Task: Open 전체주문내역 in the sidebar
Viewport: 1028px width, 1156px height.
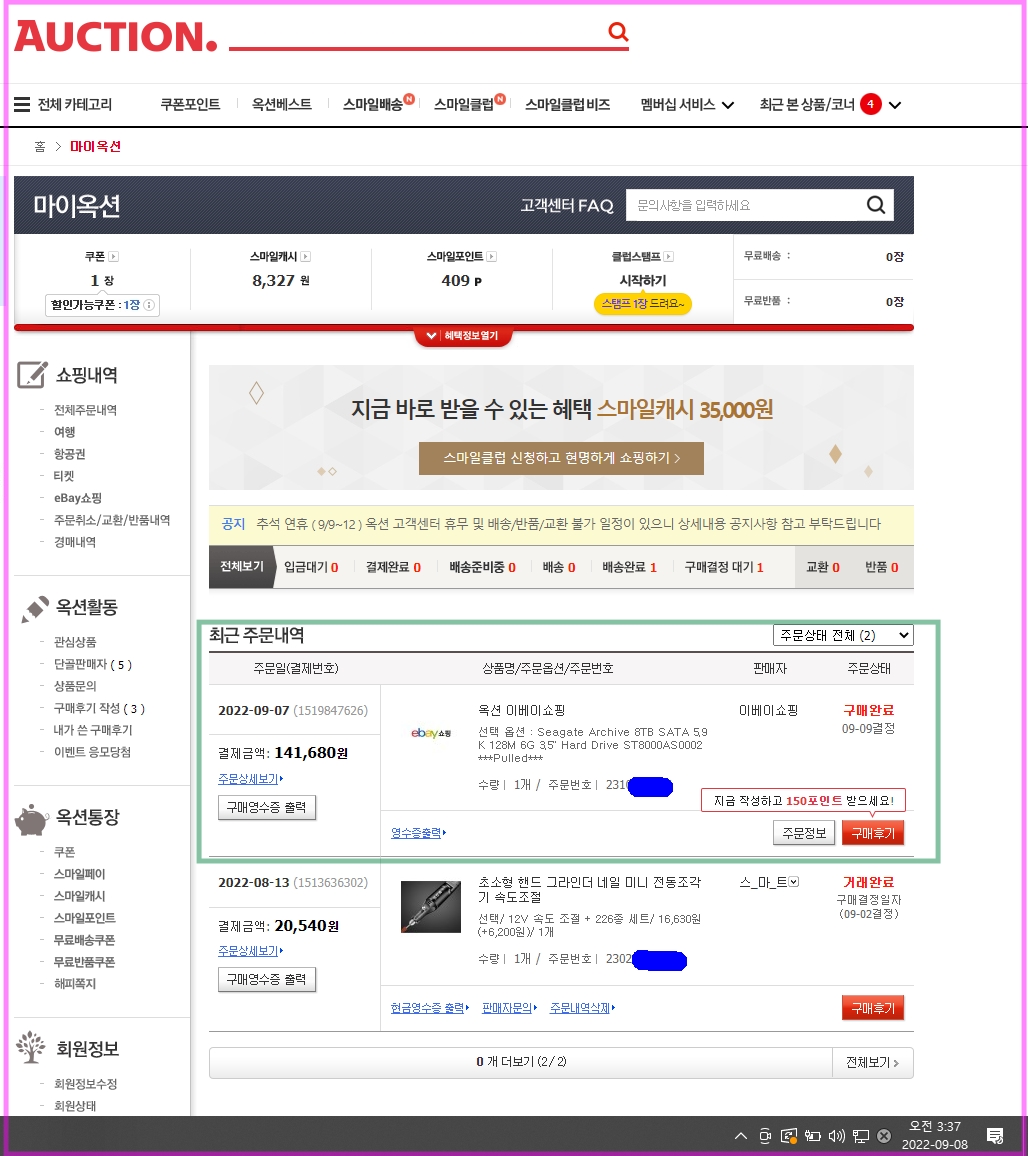Action: click(86, 410)
